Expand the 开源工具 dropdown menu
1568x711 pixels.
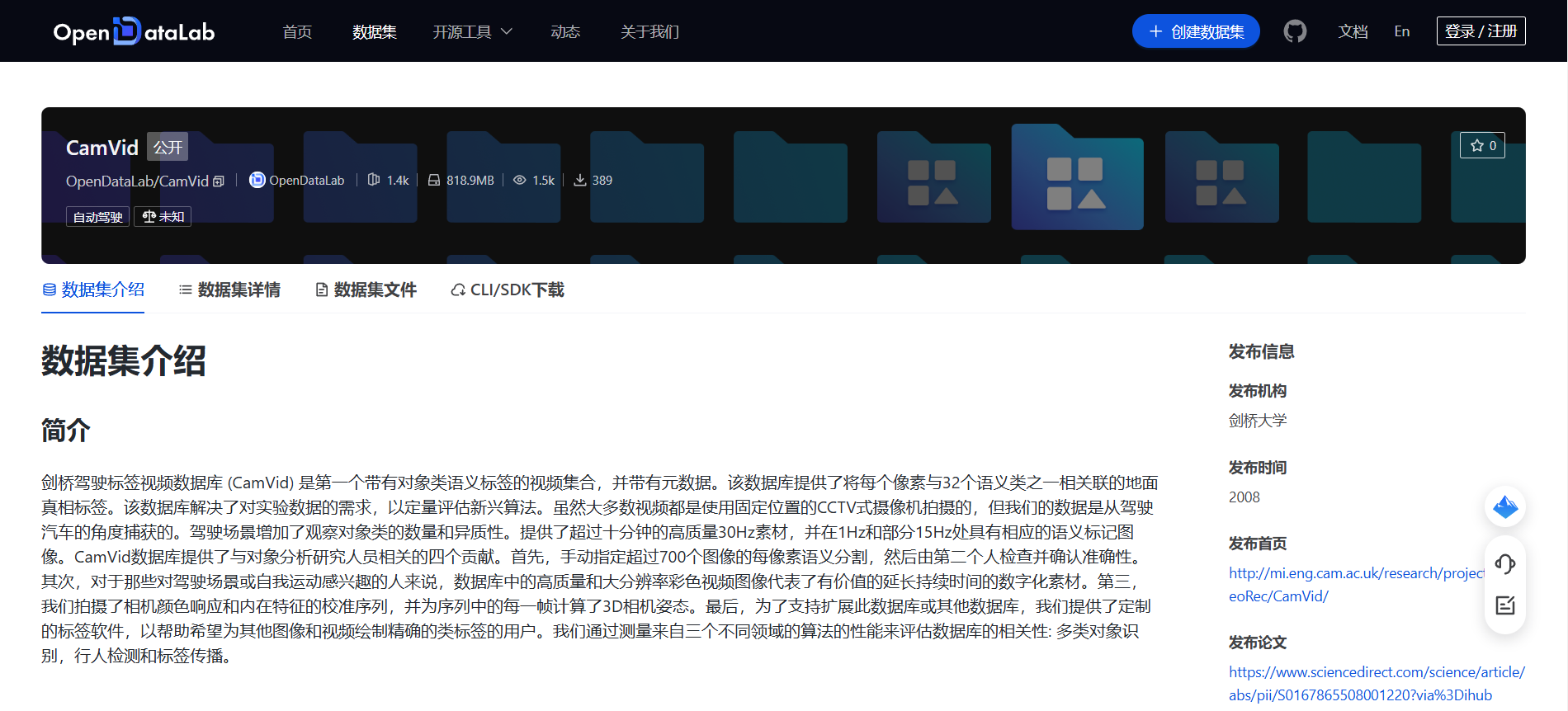click(473, 31)
